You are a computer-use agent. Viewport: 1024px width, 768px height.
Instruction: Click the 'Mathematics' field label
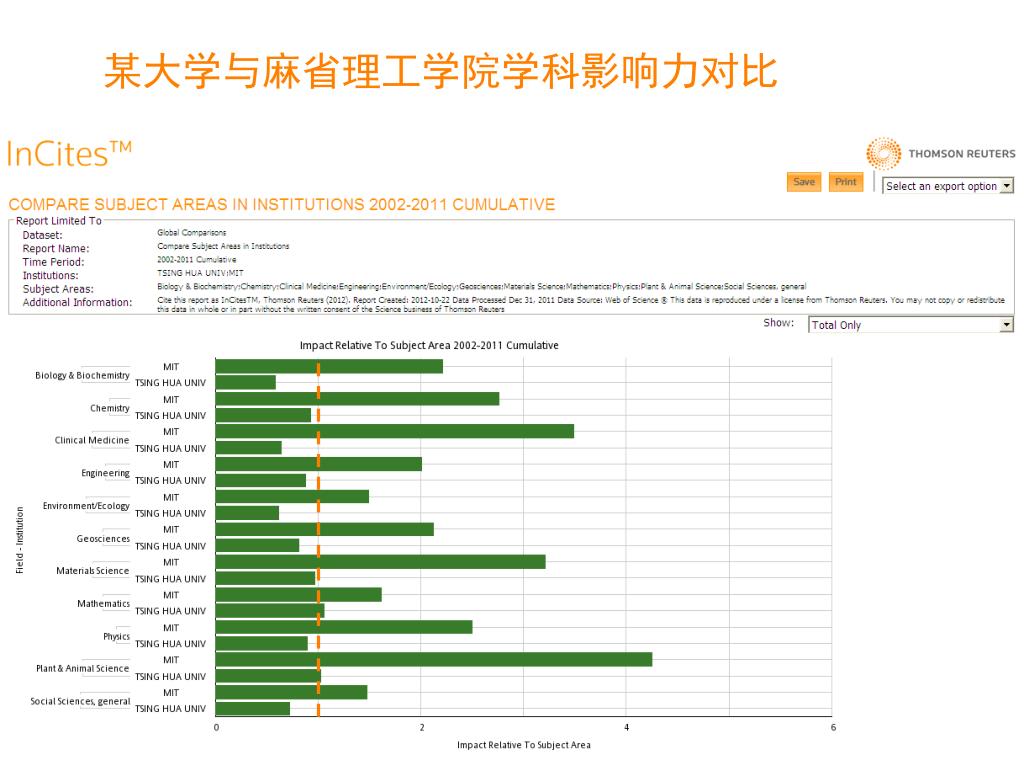click(103, 603)
